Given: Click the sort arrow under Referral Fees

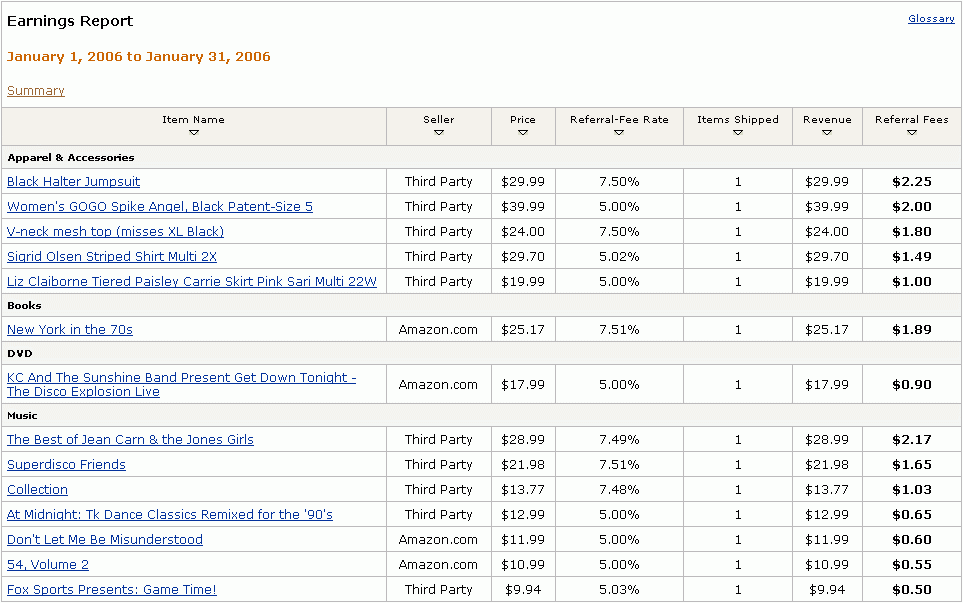Looking at the screenshot, I should (911, 131).
